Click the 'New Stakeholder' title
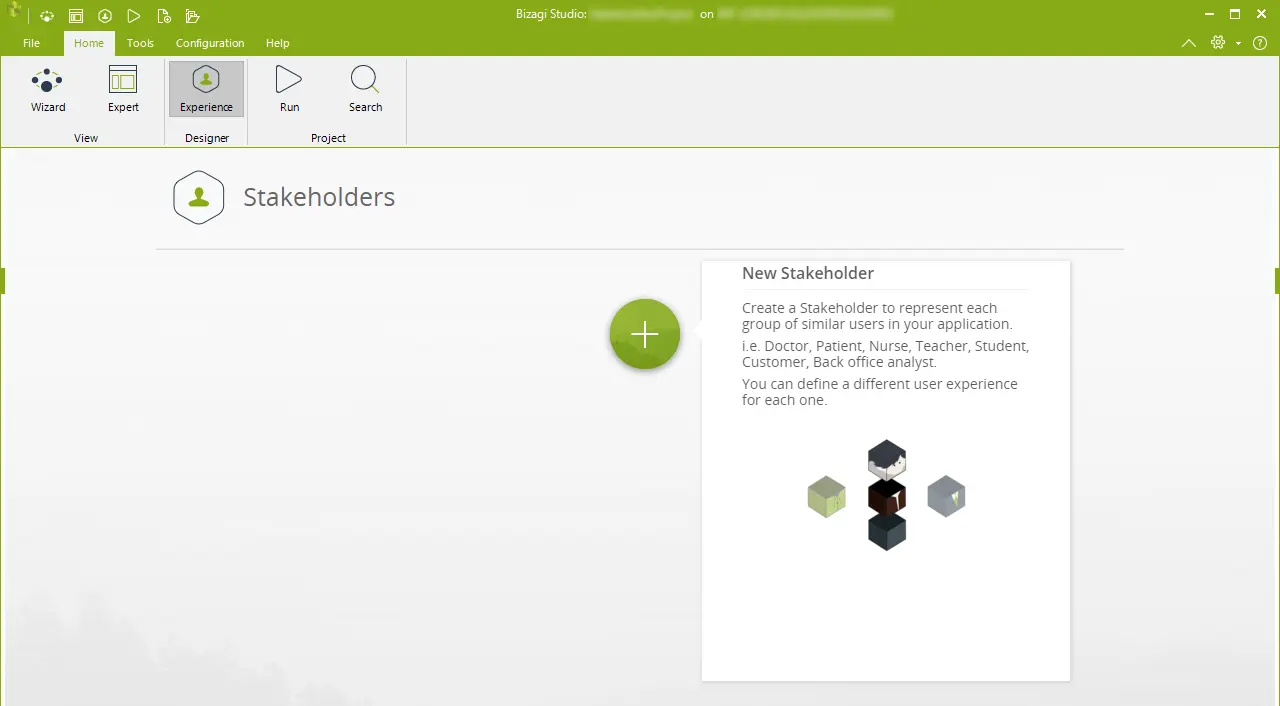 click(808, 273)
